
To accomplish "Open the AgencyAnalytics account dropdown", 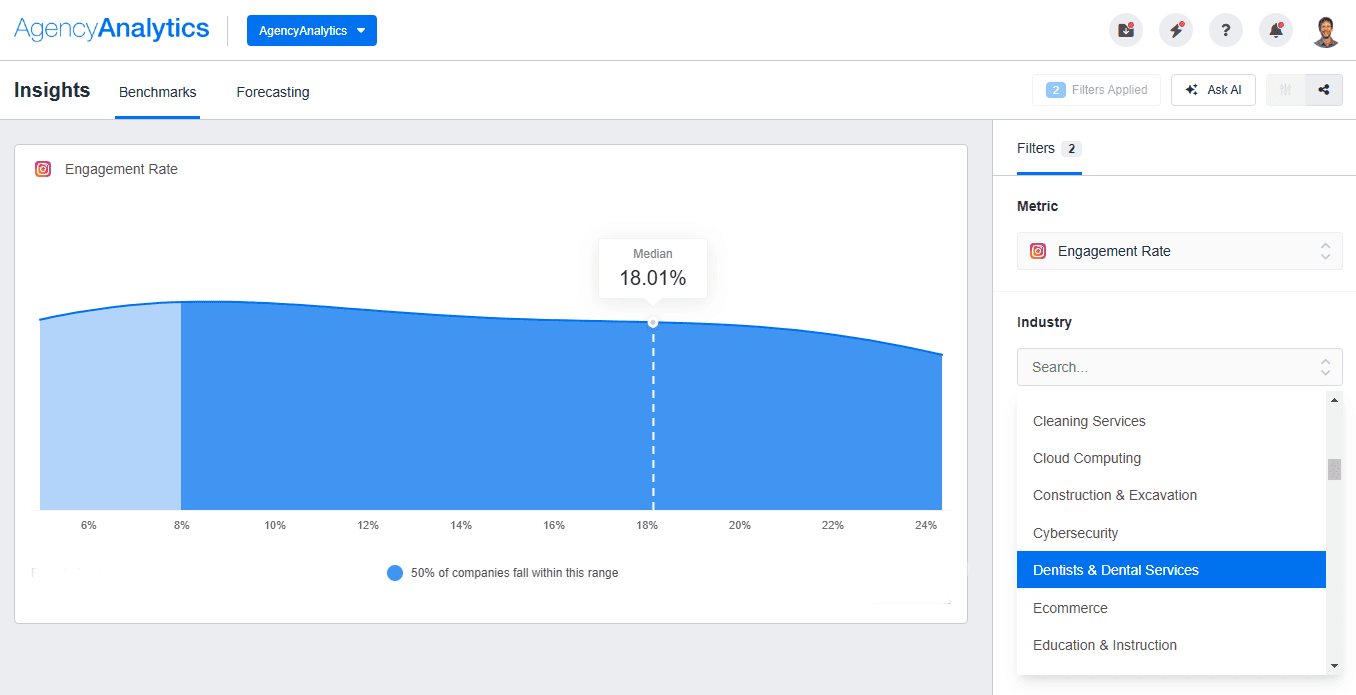I will [x=311, y=30].
